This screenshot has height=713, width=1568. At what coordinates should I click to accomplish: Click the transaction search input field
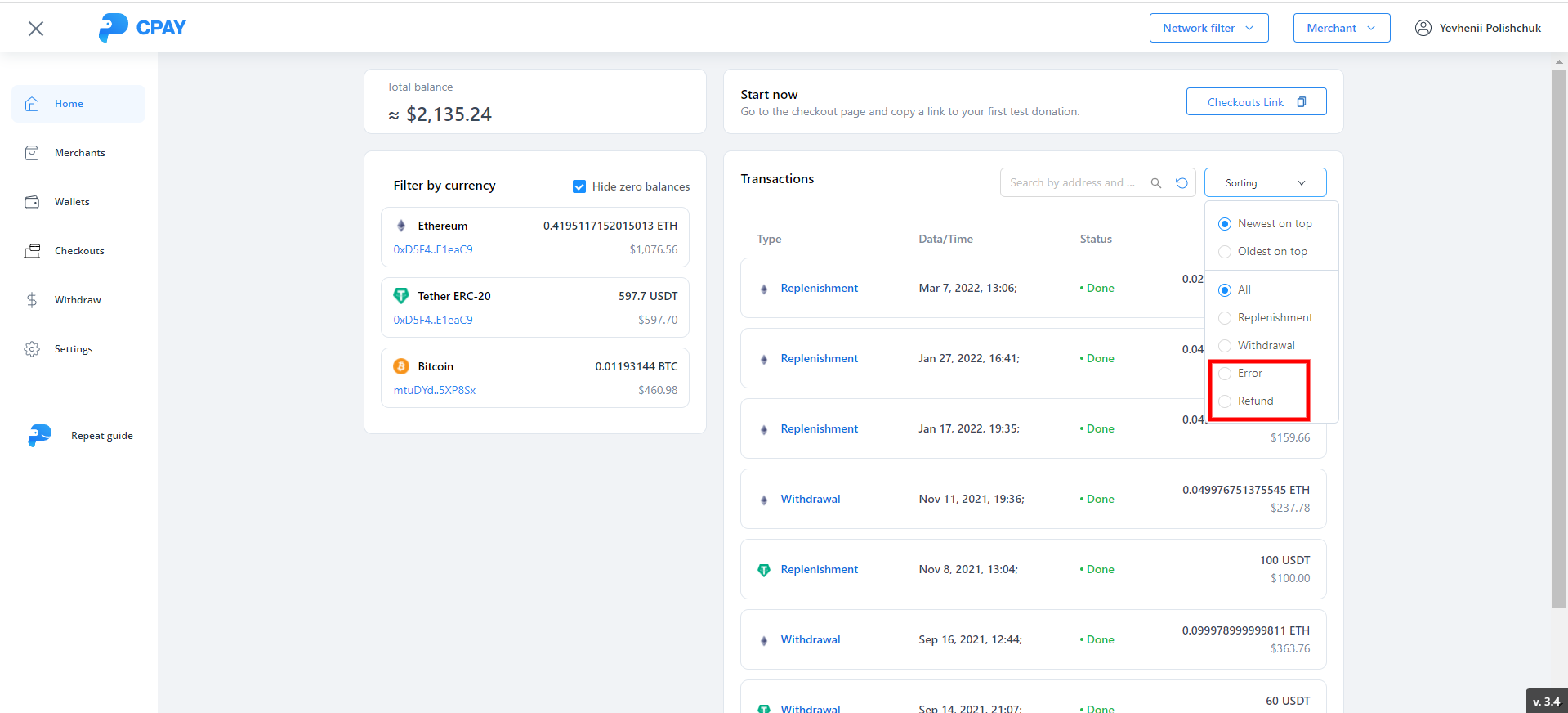pyautogui.click(x=1072, y=183)
